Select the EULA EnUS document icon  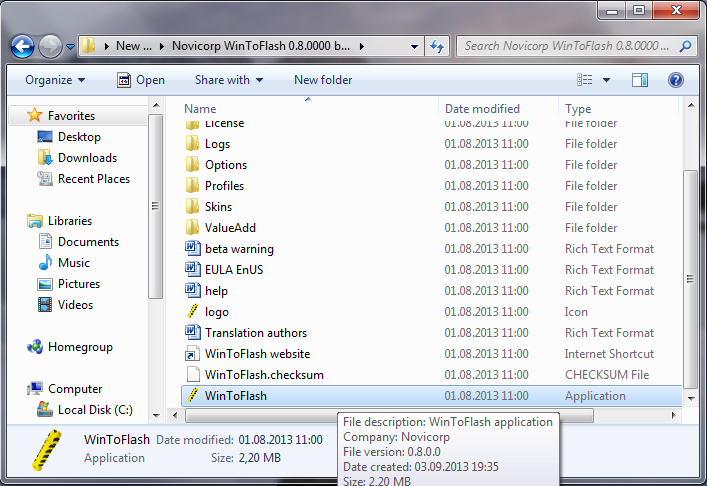(x=193, y=270)
